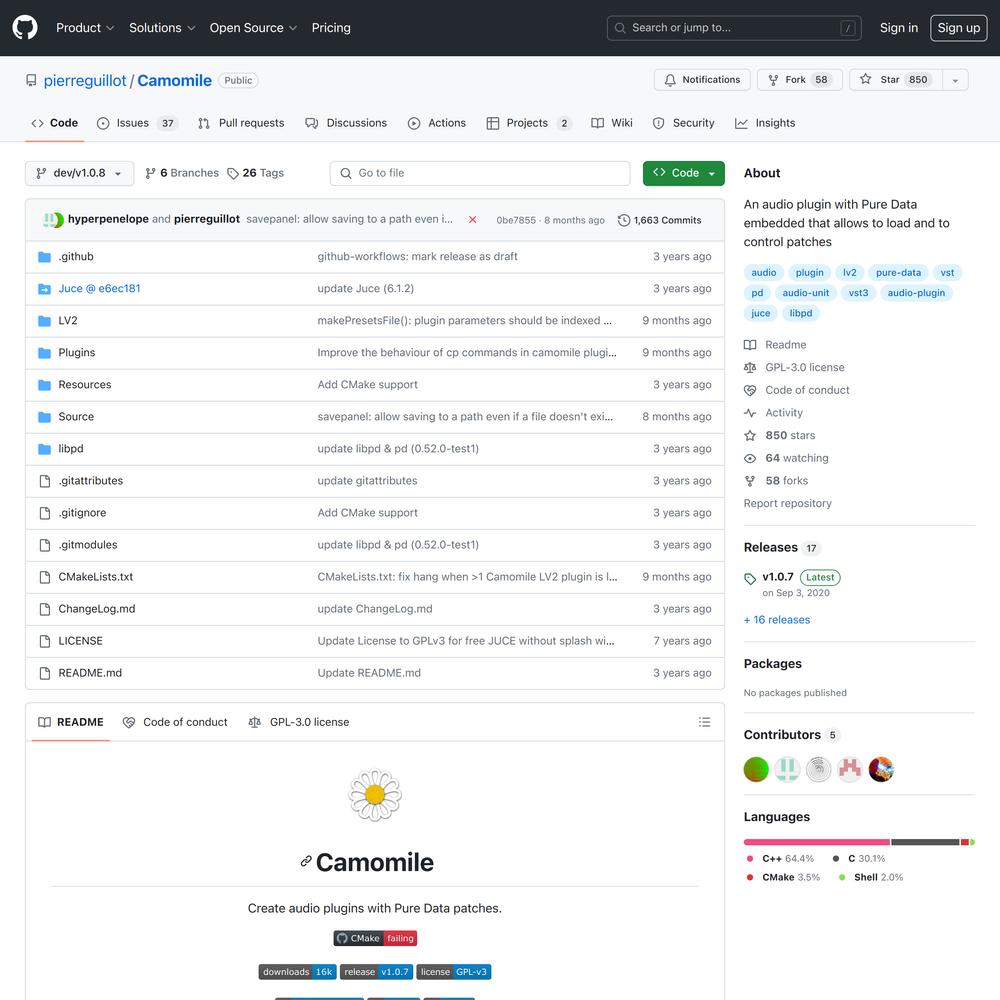Open the dev/v1.0.8 branch selector
This screenshot has height=1000, width=1000.
(80, 173)
